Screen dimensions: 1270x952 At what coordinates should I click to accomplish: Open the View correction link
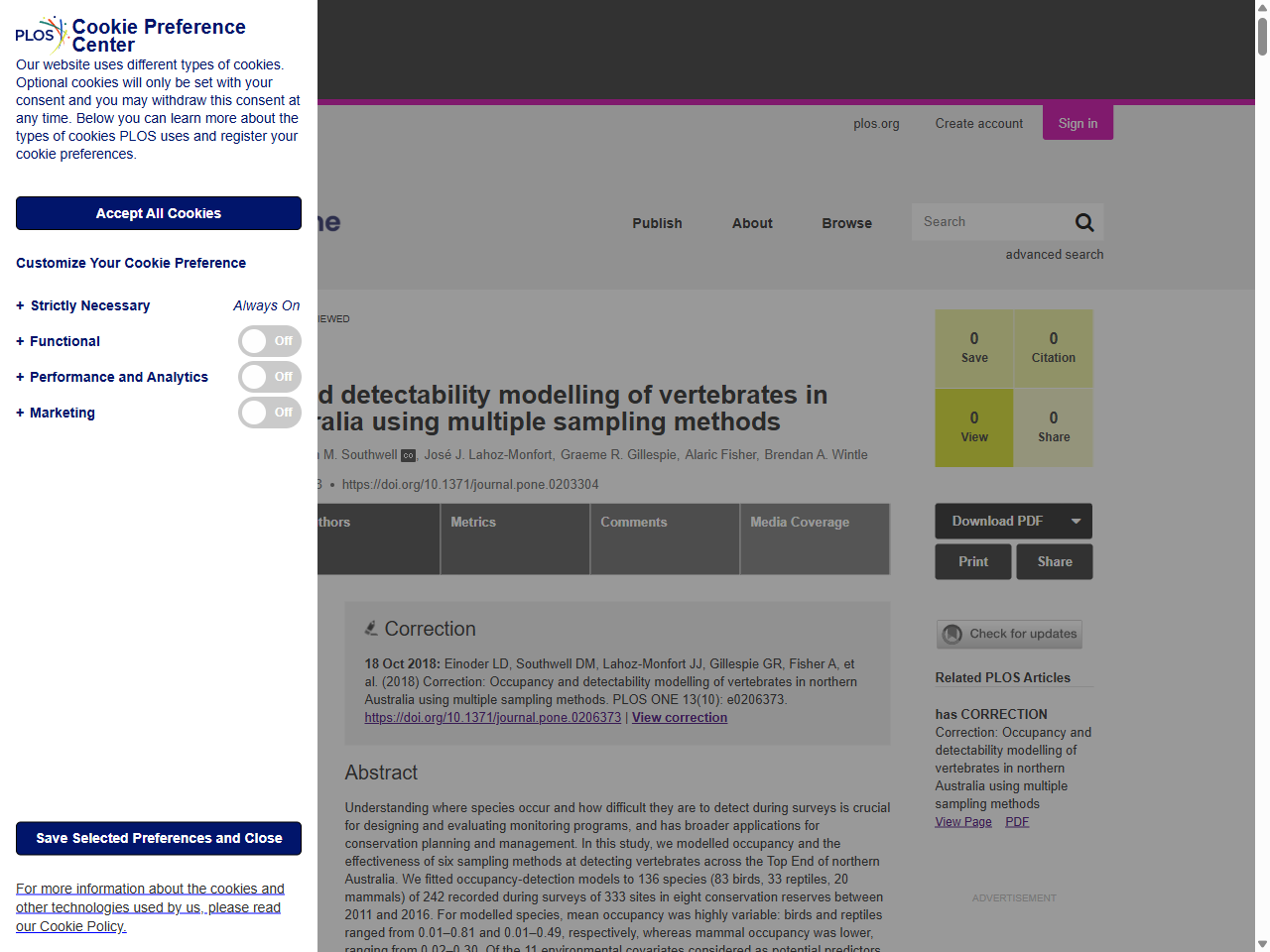click(x=679, y=717)
